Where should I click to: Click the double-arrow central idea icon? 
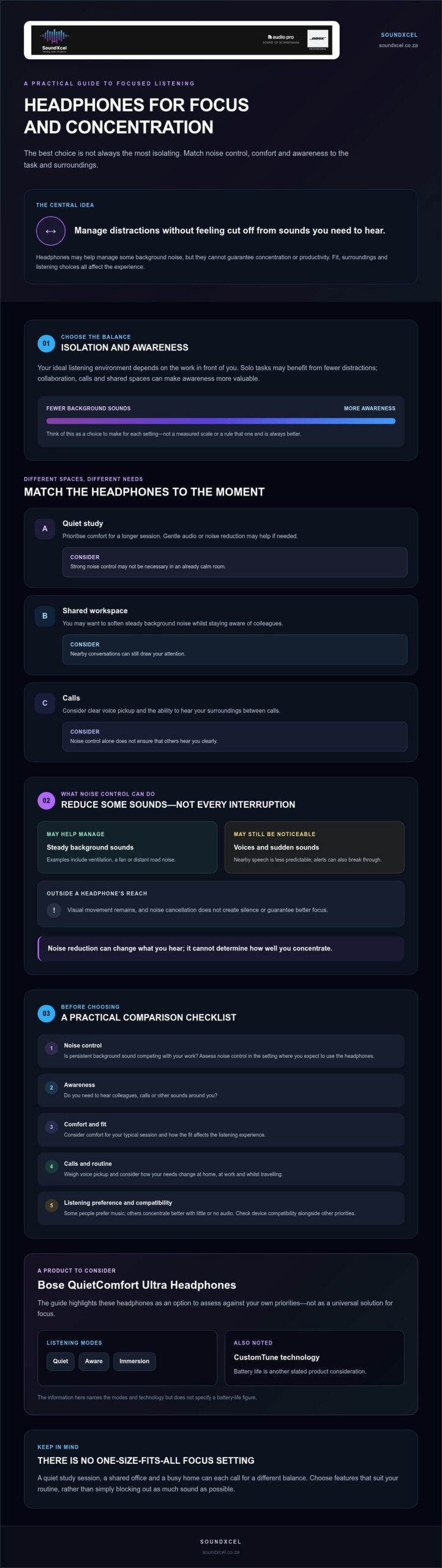[51, 231]
